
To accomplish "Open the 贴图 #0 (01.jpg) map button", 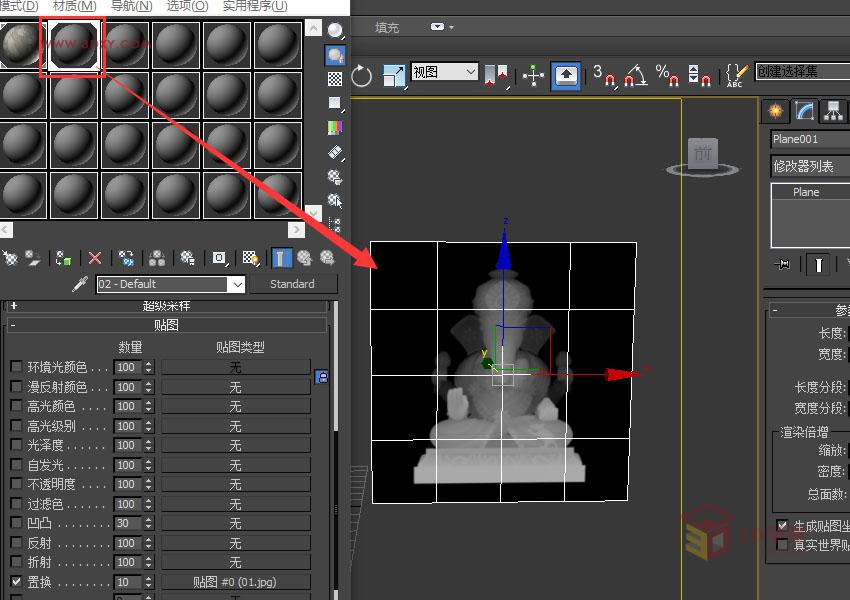I will (x=236, y=581).
